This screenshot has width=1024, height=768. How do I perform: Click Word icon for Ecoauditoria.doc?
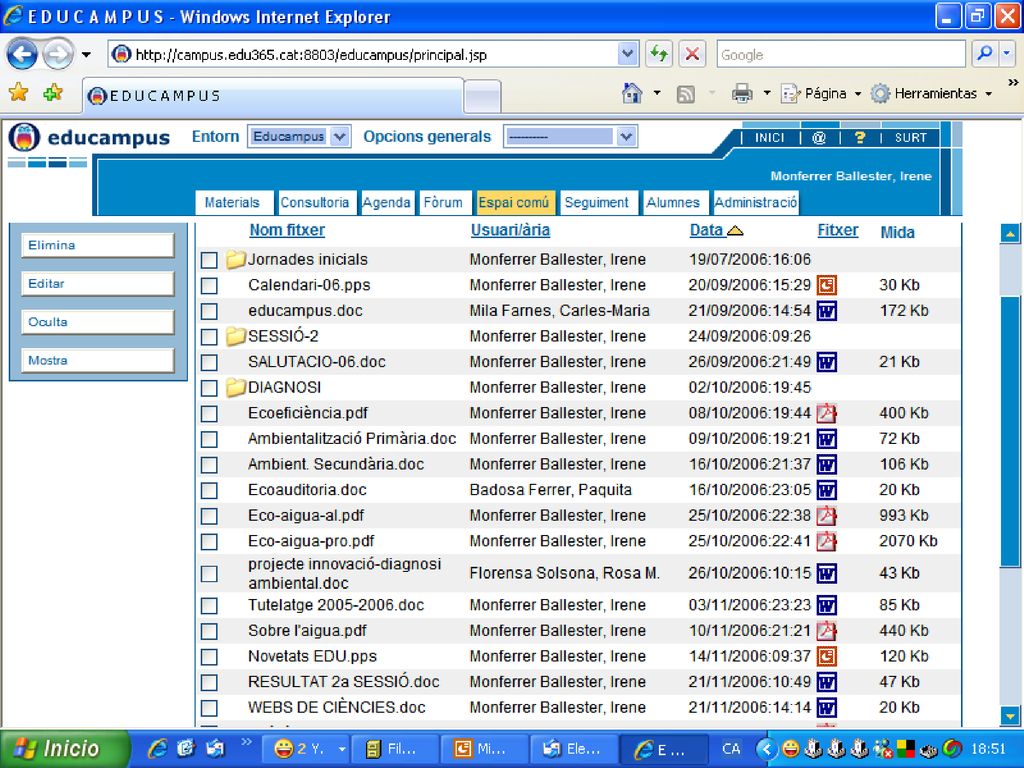tap(827, 490)
